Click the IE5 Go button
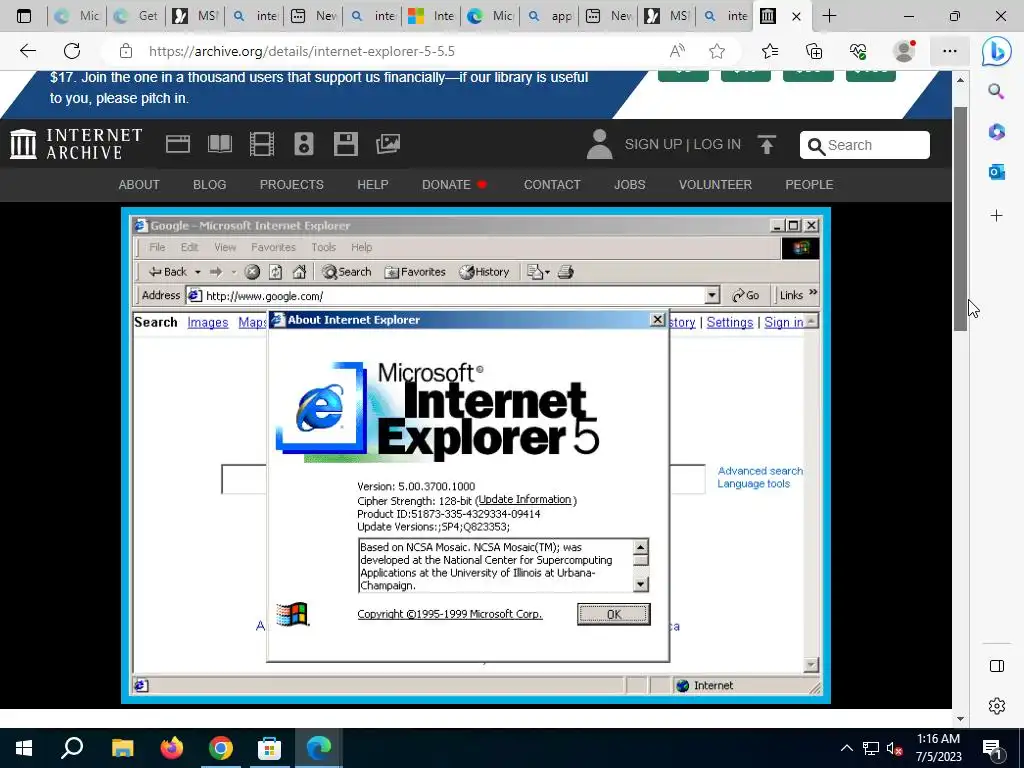Image resolution: width=1024 pixels, height=768 pixels. coord(746,296)
